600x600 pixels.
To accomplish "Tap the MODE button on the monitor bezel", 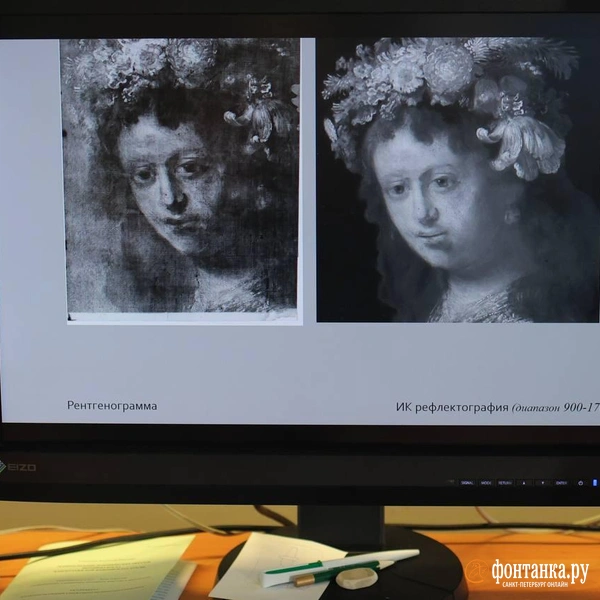I will 486,483.
